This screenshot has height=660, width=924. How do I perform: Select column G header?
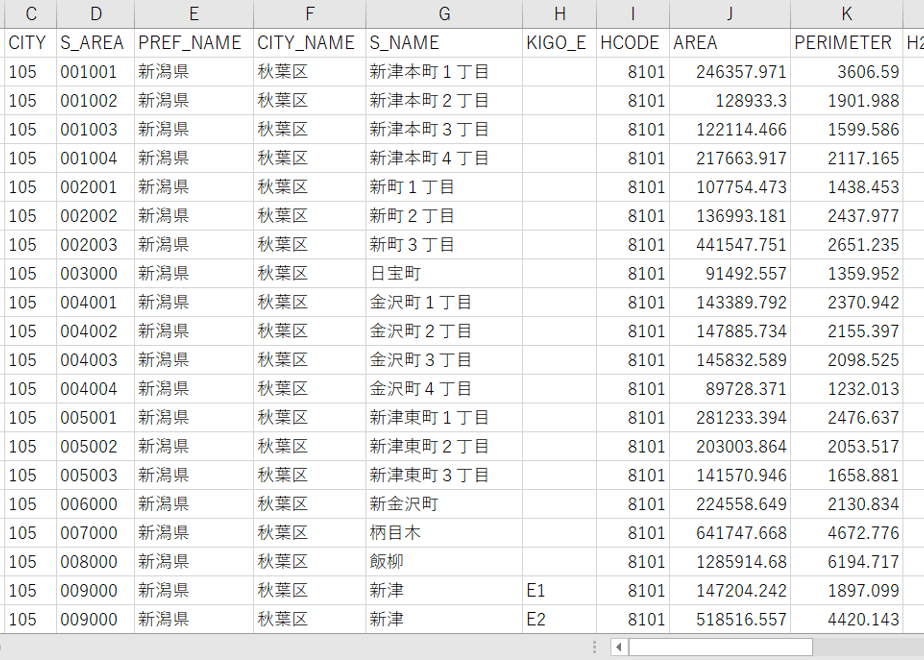coord(444,14)
